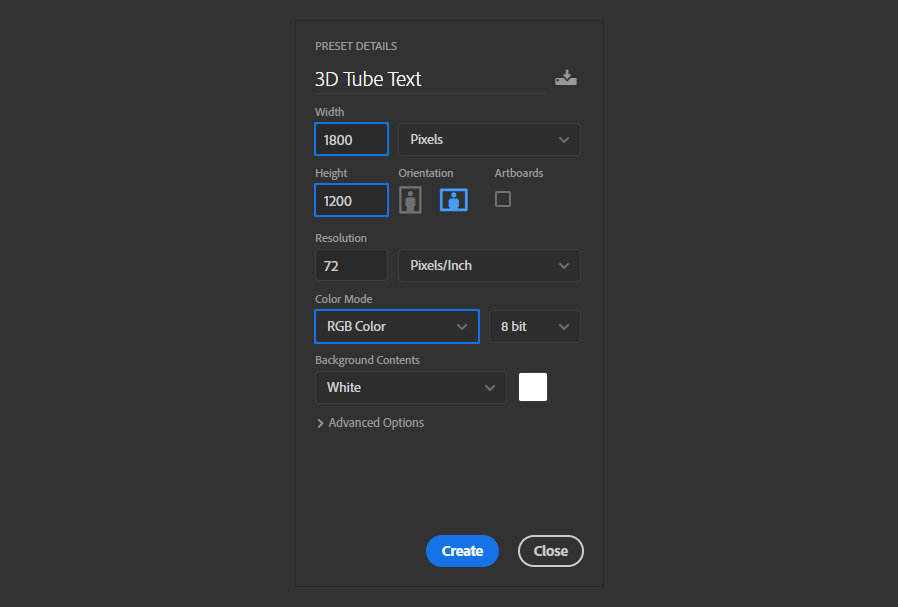The image size is (898, 607).
Task: Click the 3D Tube Text preset name field
Action: tap(431, 79)
